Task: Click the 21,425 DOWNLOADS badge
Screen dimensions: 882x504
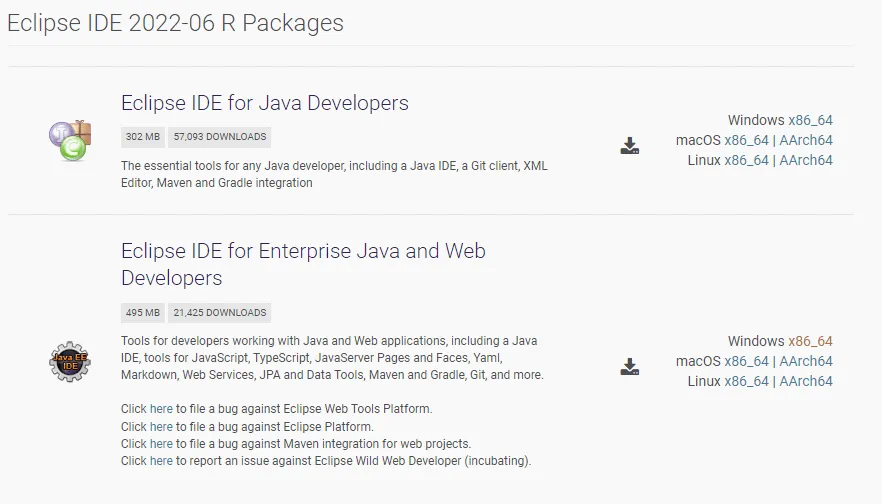Action: click(219, 313)
